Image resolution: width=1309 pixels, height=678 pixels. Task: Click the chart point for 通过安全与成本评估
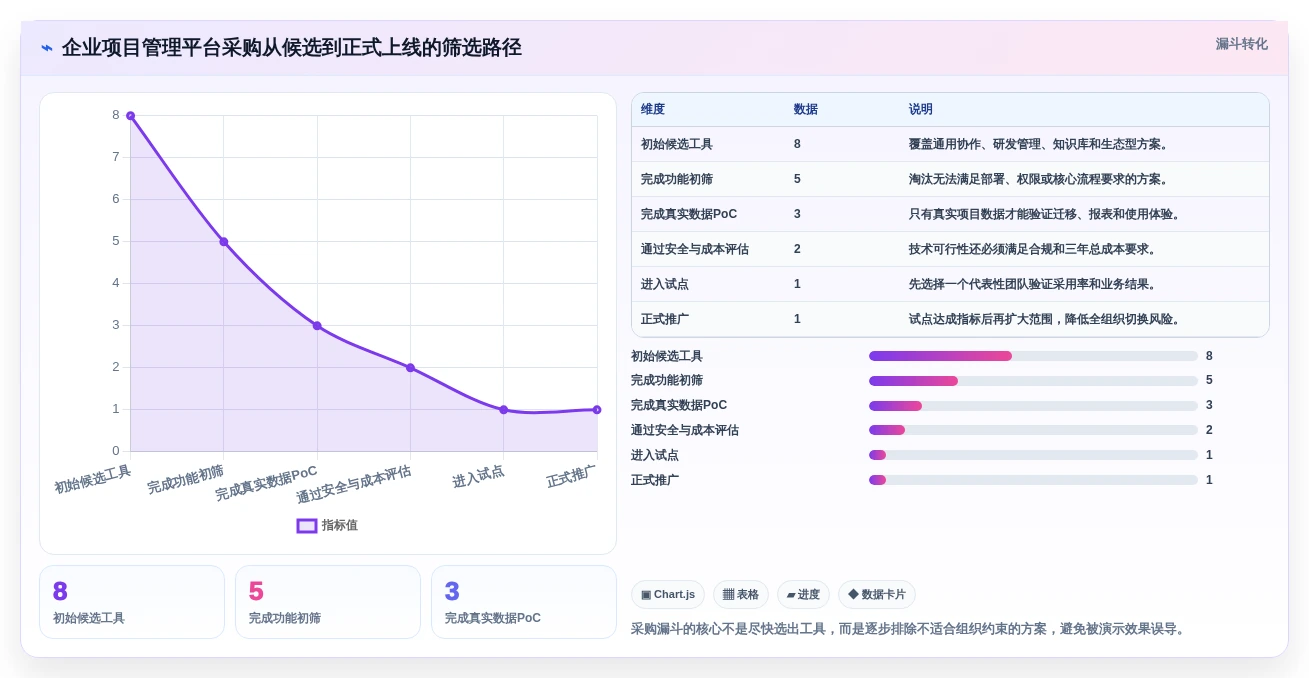pos(410,368)
